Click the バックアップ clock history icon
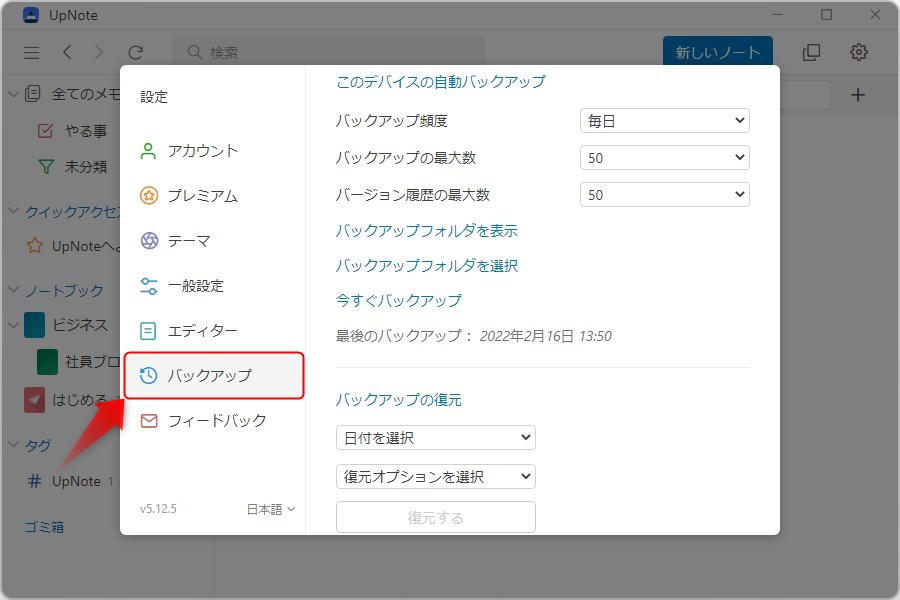 pos(148,376)
